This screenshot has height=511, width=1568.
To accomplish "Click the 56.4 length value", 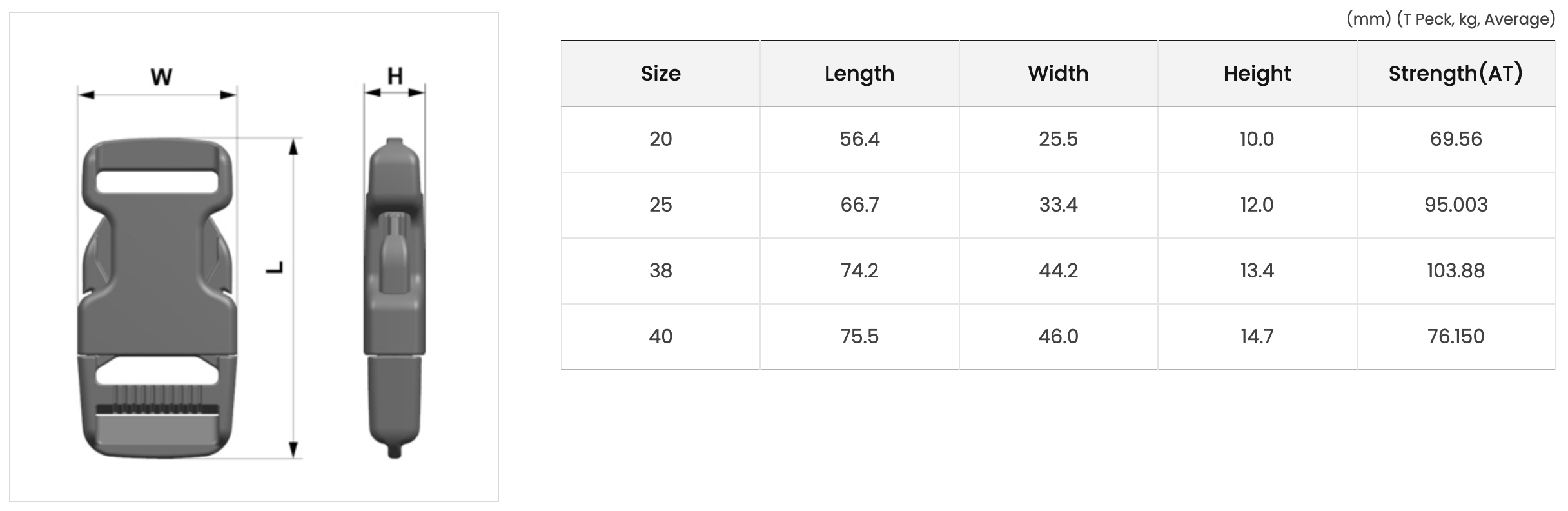I will tap(859, 139).
